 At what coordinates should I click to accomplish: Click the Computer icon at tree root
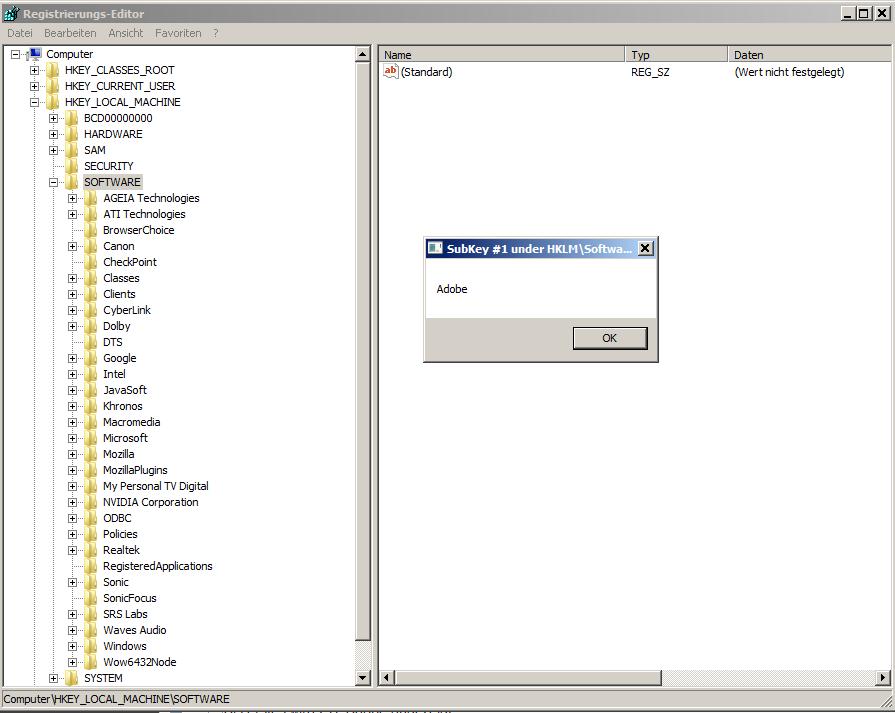point(34,54)
